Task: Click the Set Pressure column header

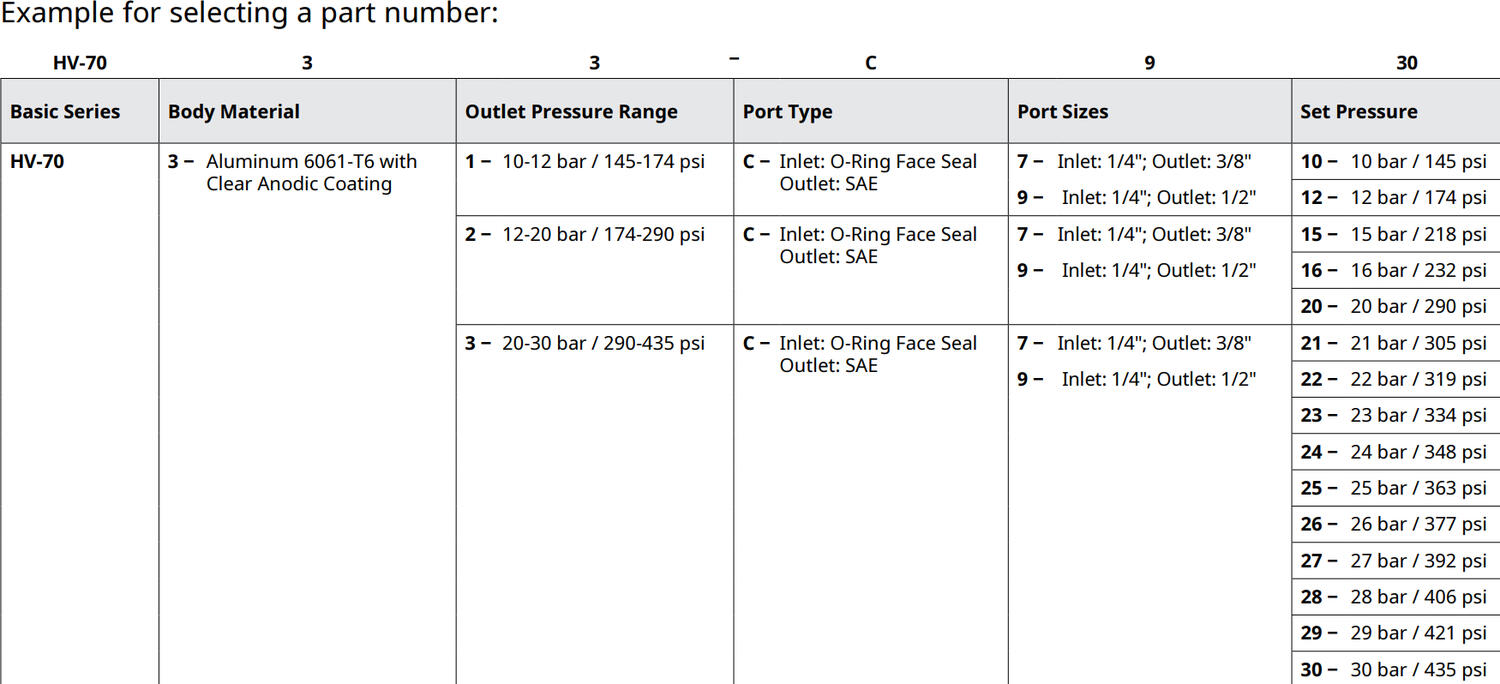Action: pos(1358,112)
